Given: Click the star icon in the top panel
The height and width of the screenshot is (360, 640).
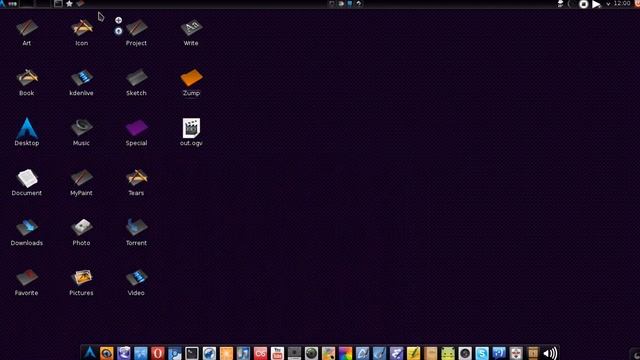Looking at the screenshot, I should click(69, 4).
